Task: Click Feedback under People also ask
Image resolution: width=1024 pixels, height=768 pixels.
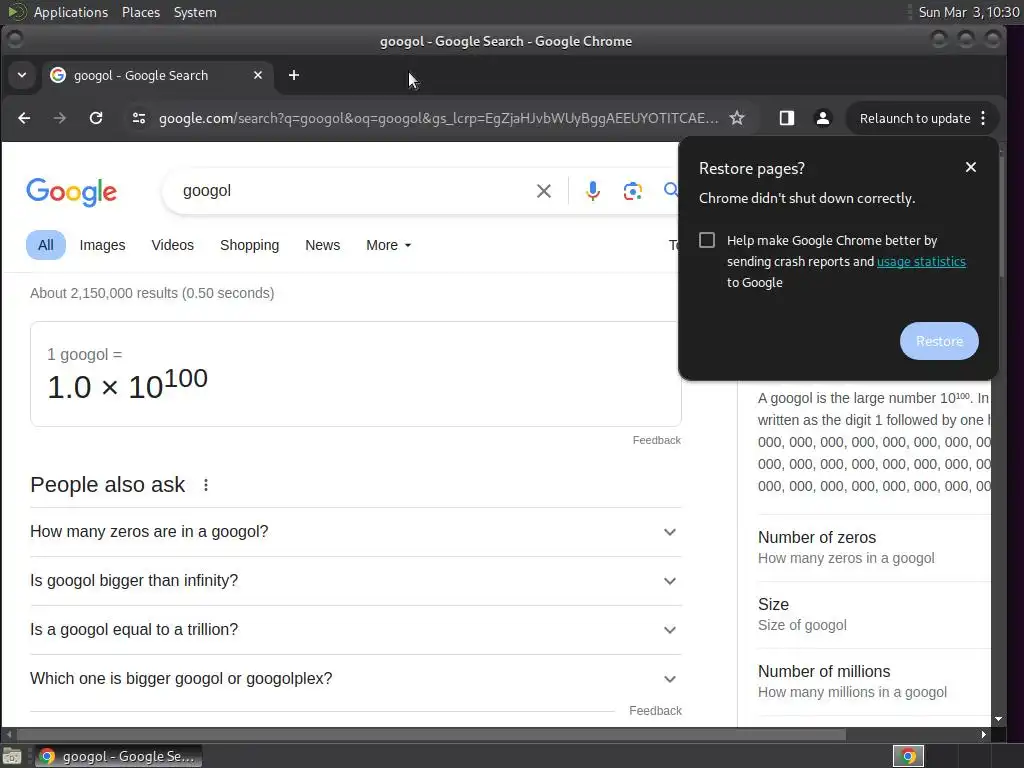Action: click(x=655, y=711)
